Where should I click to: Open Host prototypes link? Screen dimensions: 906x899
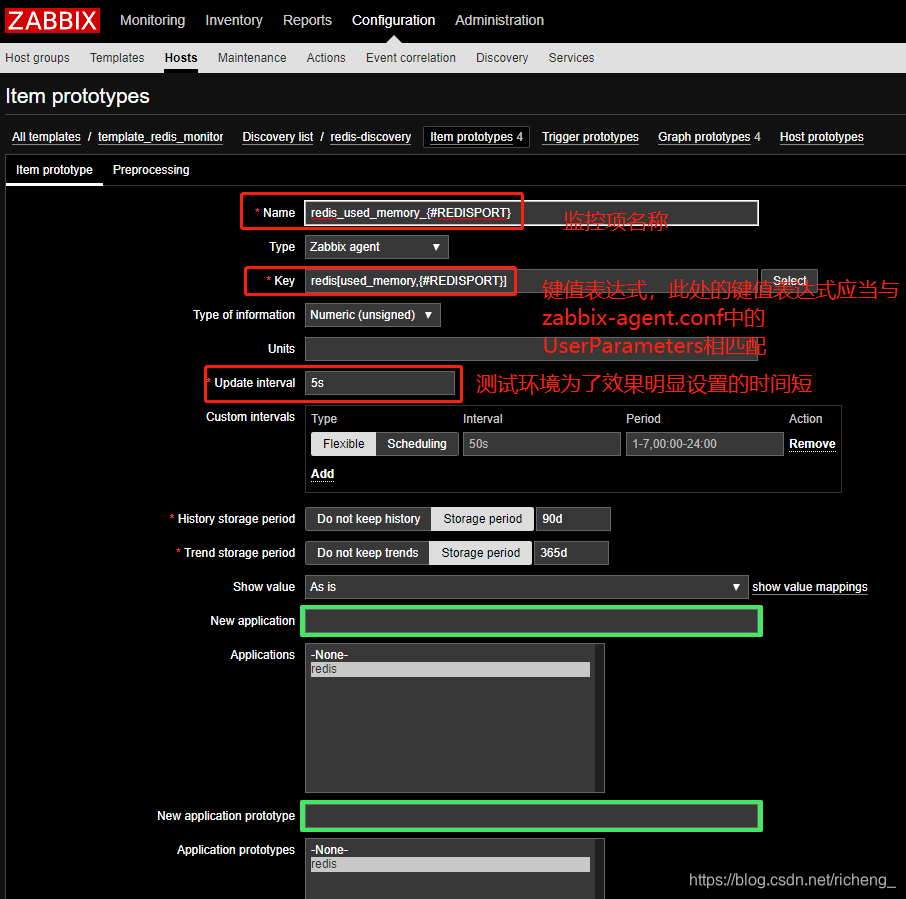click(822, 137)
